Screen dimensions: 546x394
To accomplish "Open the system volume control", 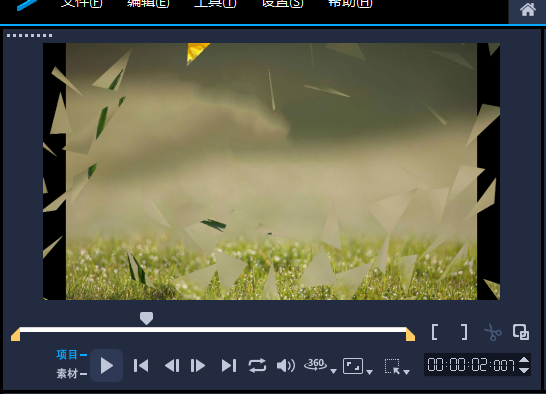I will click(286, 366).
